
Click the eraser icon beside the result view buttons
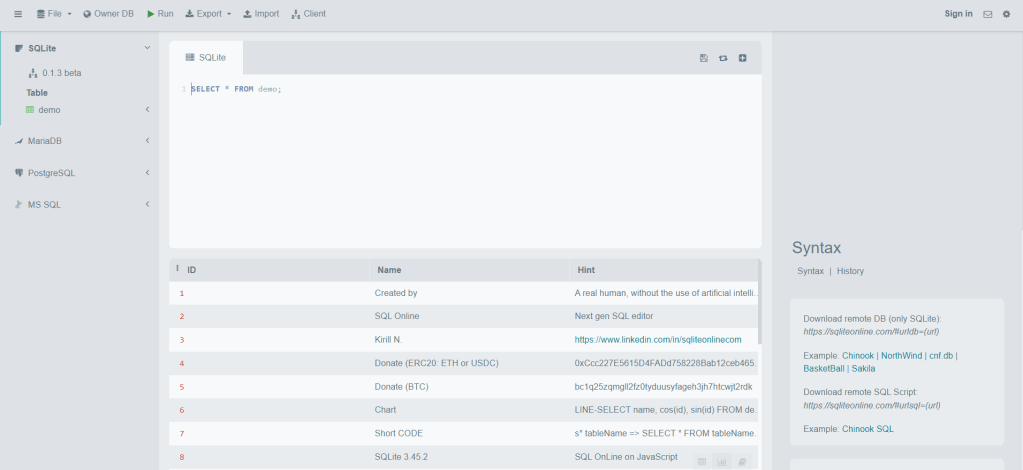pyautogui.click(x=741, y=461)
